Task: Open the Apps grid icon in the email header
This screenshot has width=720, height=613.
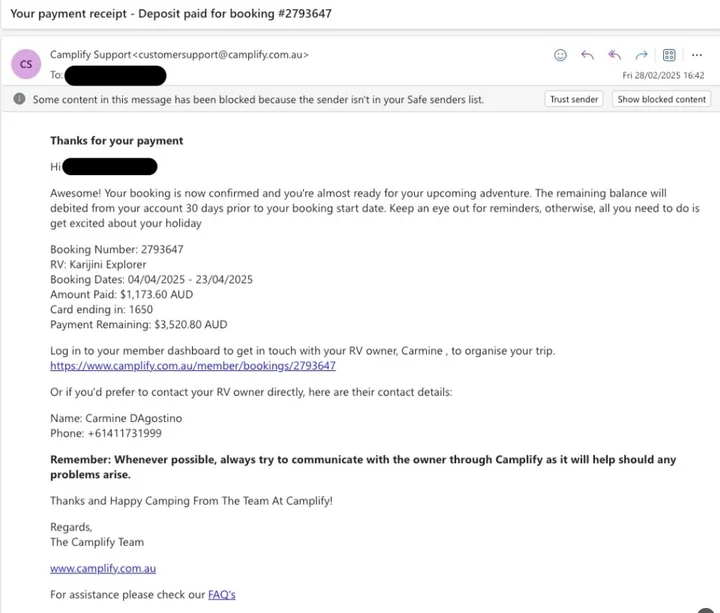Action: pos(669,55)
